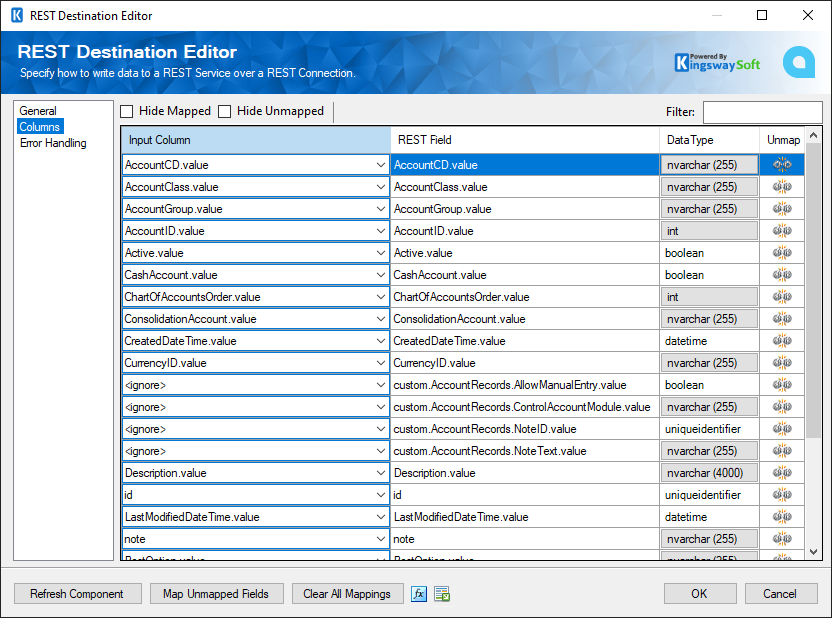The width and height of the screenshot is (832, 618).
Task: Unmap the AccountCD.value field mapping
Action: (781, 164)
